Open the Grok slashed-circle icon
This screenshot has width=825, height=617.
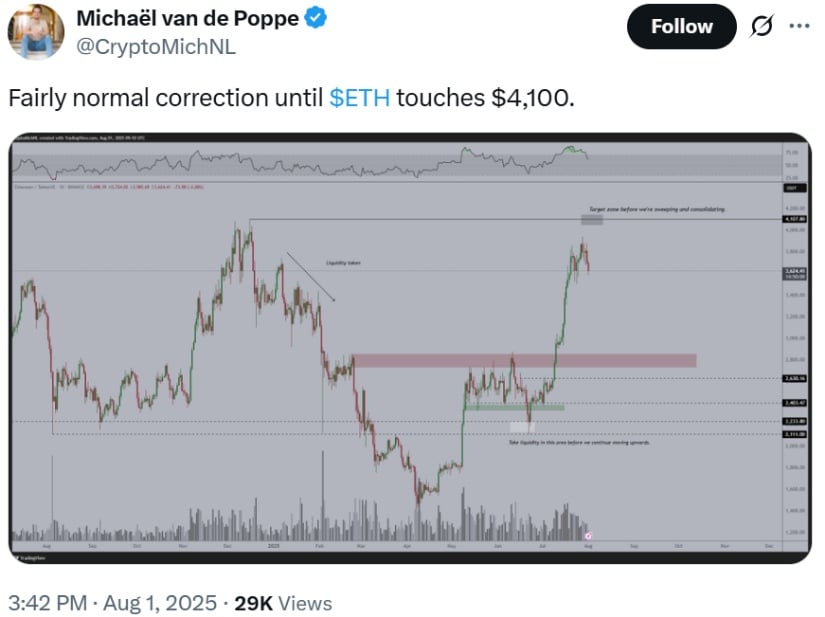pyautogui.click(x=761, y=26)
